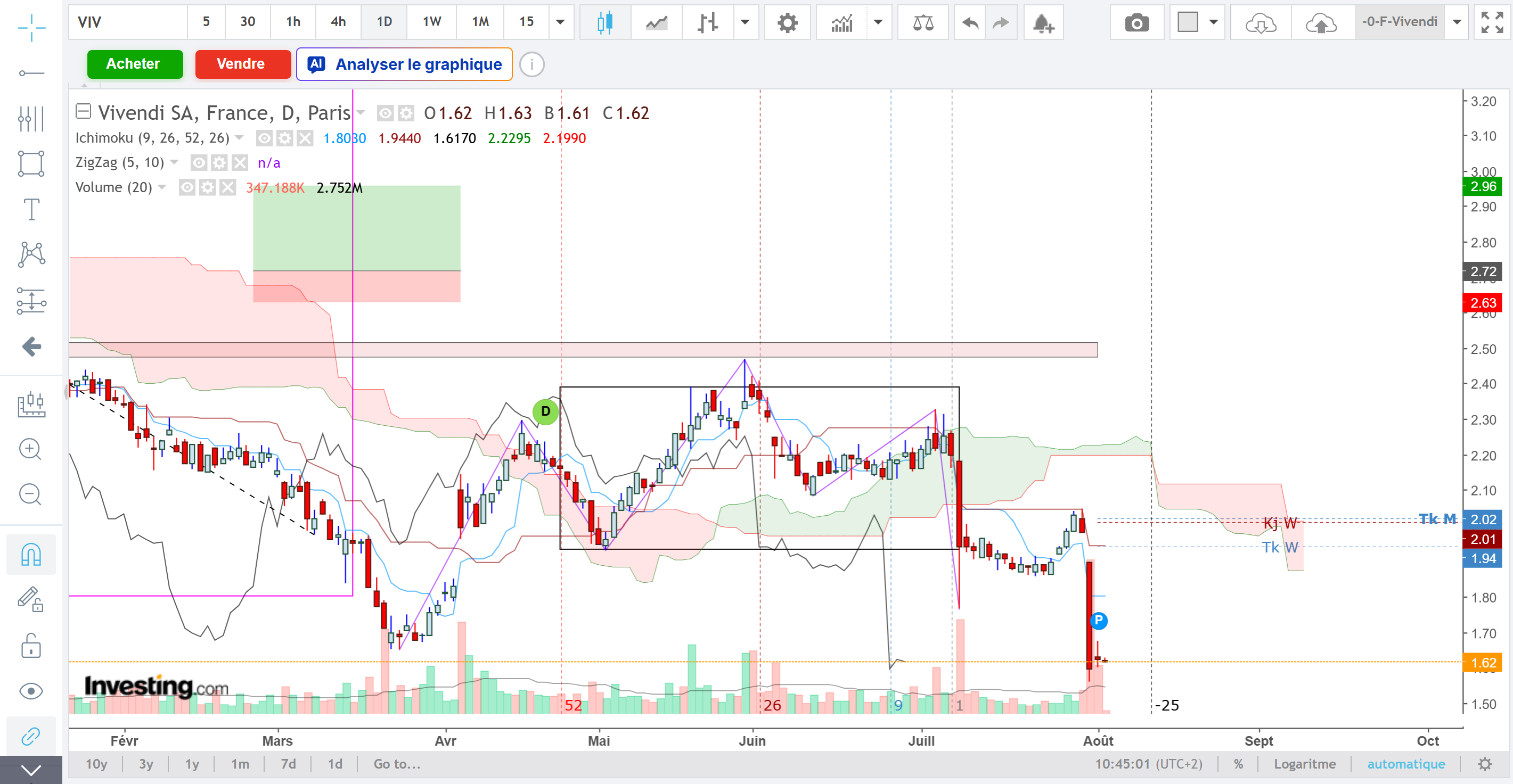This screenshot has width=1513, height=784.
Task: Select the crosshair cursor tool
Action: [31, 28]
